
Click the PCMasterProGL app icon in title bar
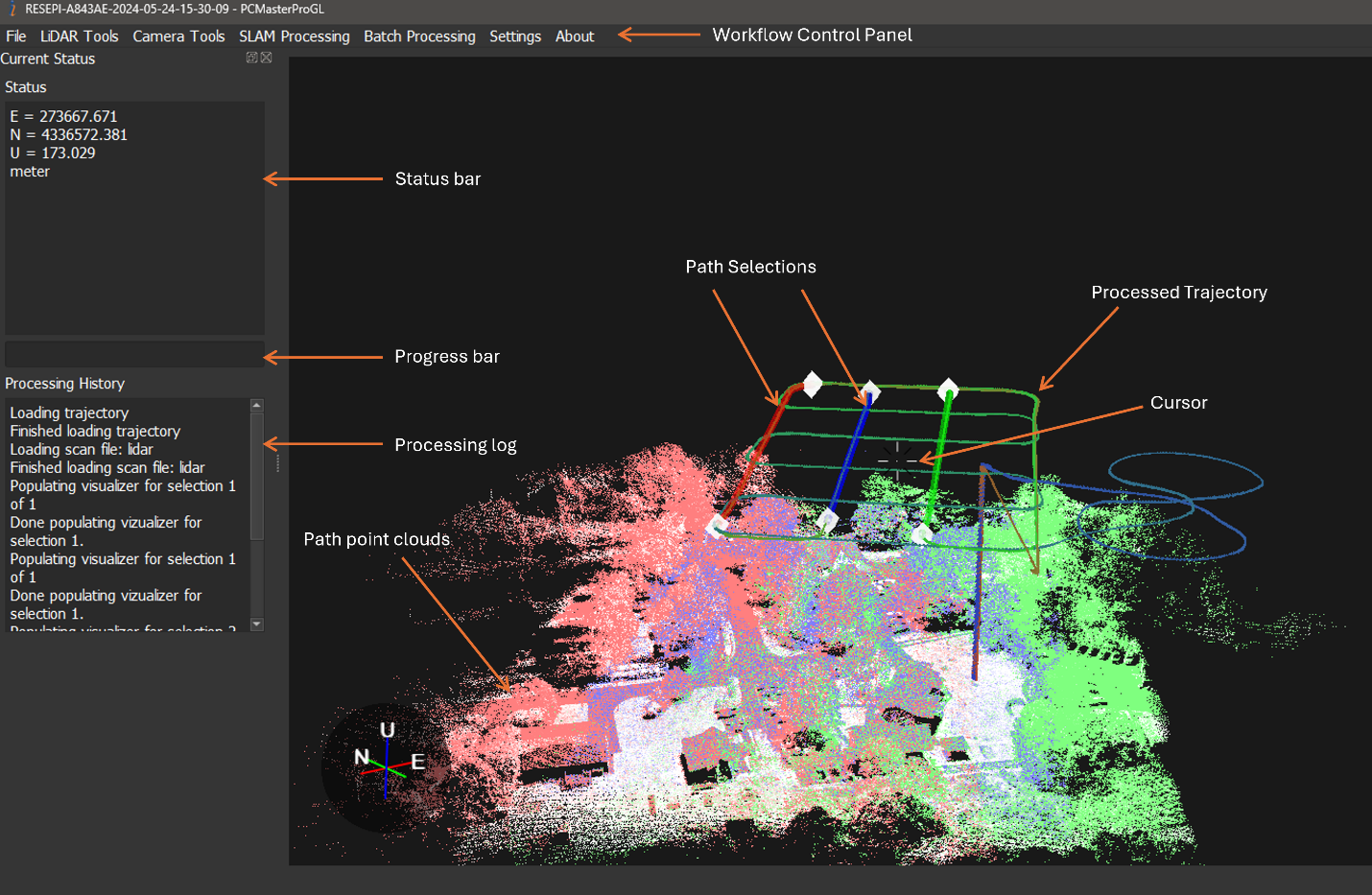click(x=12, y=9)
